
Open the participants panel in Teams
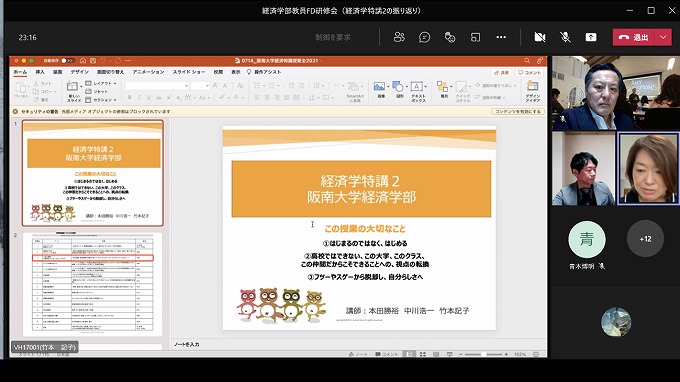[399, 37]
